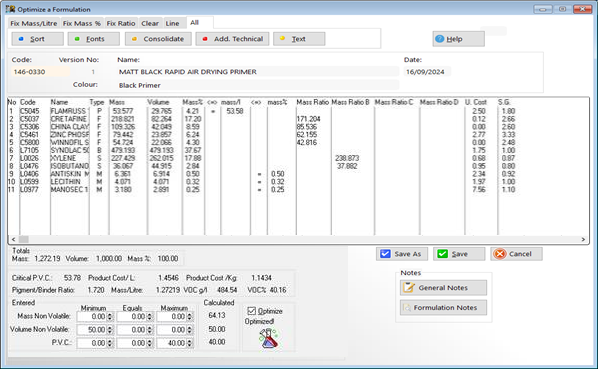This screenshot has width=598, height=369.
Task: Toggle the Optimize checkbox
Action: [252, 311]
